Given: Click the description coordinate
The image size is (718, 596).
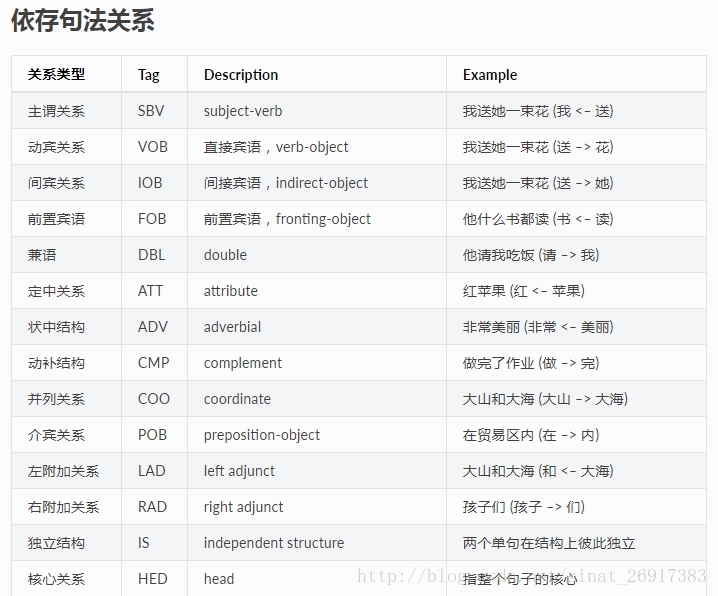Looking at the screenshot, I should (237, 399).
